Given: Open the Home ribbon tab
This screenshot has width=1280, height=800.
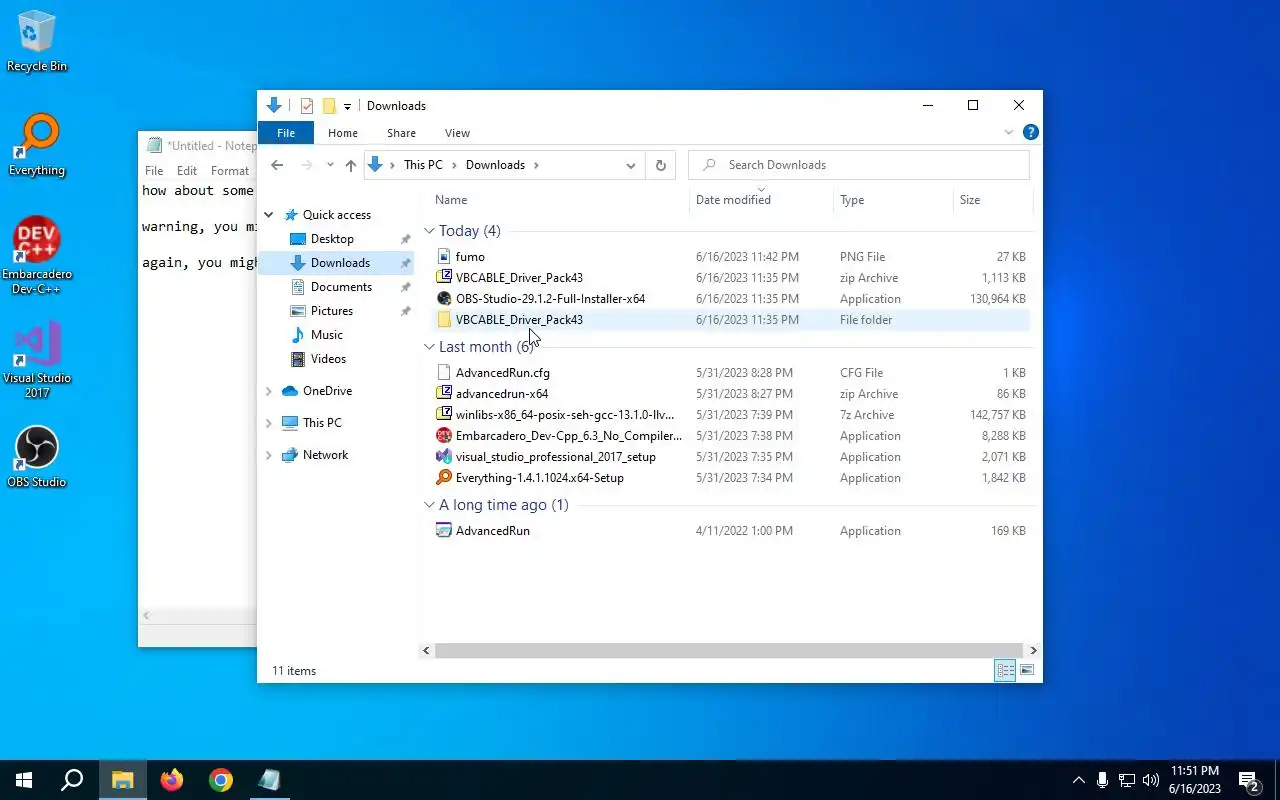Looking at the screenshot, I should pos(343,133).
